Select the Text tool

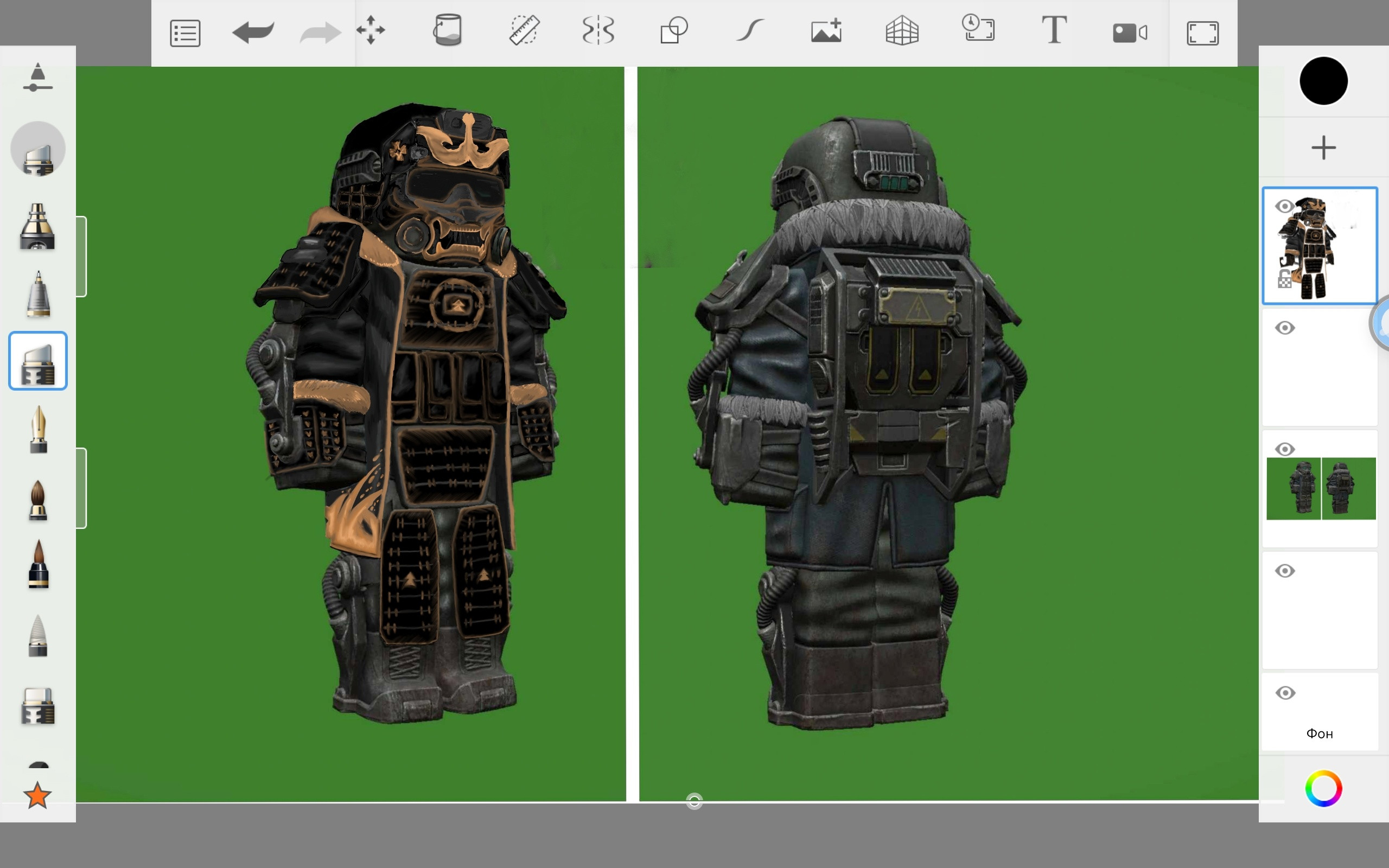[x=1054, y=30]
